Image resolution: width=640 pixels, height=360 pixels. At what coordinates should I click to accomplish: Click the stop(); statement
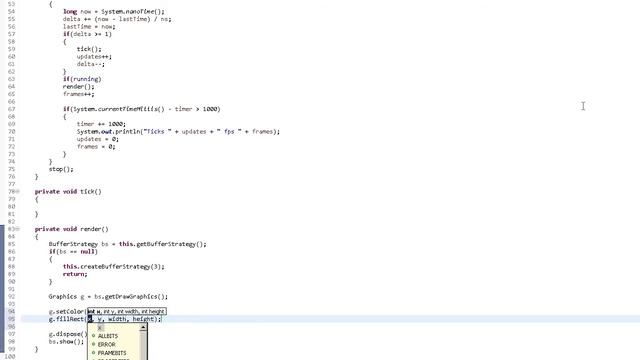[x=61, y=169]
